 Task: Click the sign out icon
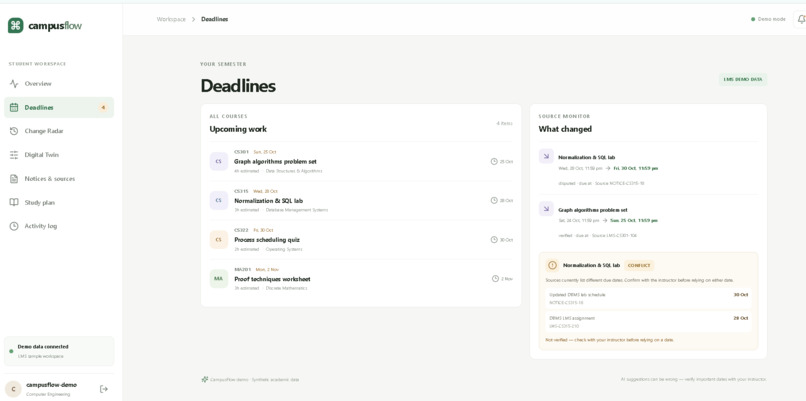(x=104, y=389)
